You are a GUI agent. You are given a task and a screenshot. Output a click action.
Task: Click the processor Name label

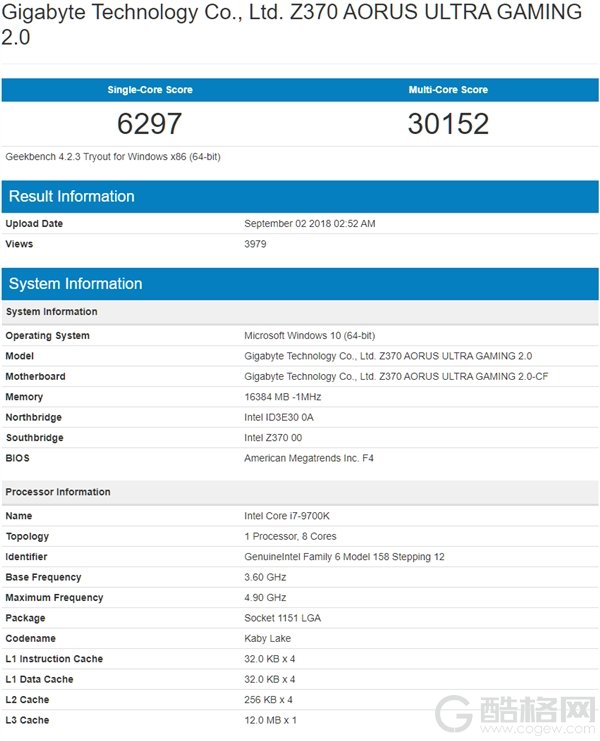19,516
